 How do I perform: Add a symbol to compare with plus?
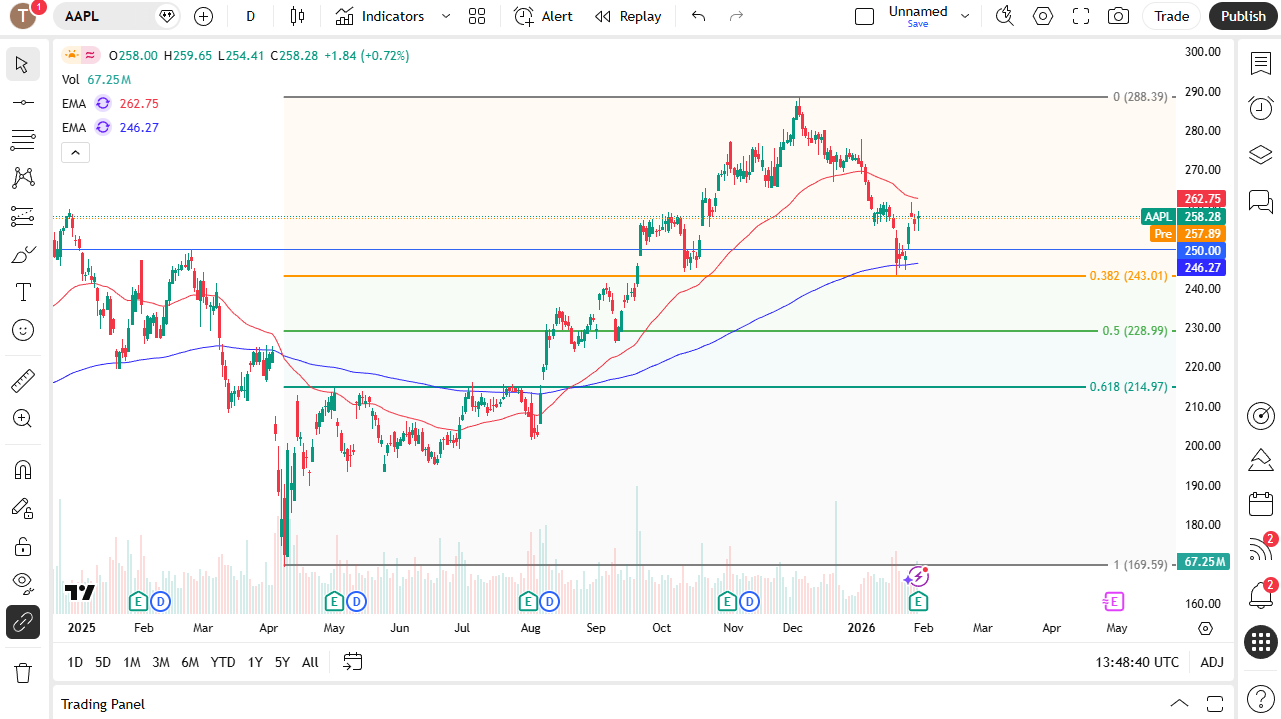[204, 16]
